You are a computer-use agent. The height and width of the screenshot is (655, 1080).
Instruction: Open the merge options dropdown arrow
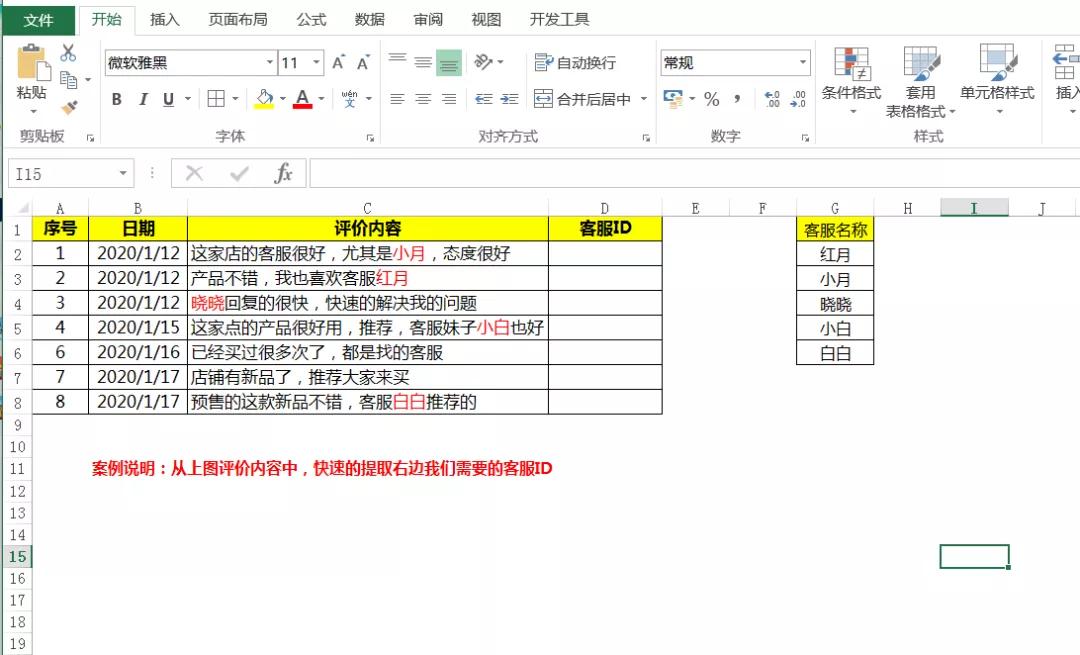[x=642, y=99]
